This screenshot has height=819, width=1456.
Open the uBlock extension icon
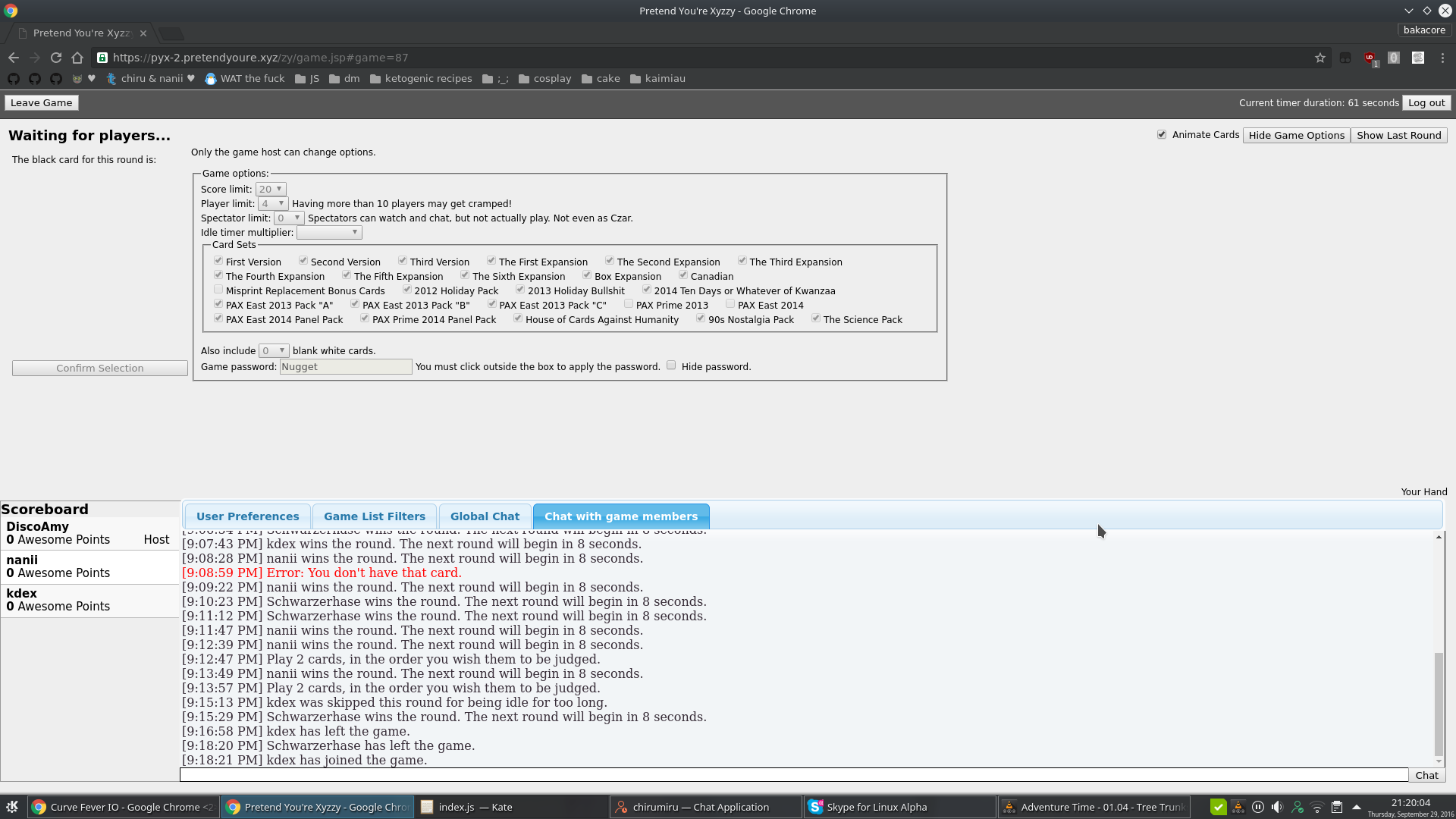coord(1370,58)
